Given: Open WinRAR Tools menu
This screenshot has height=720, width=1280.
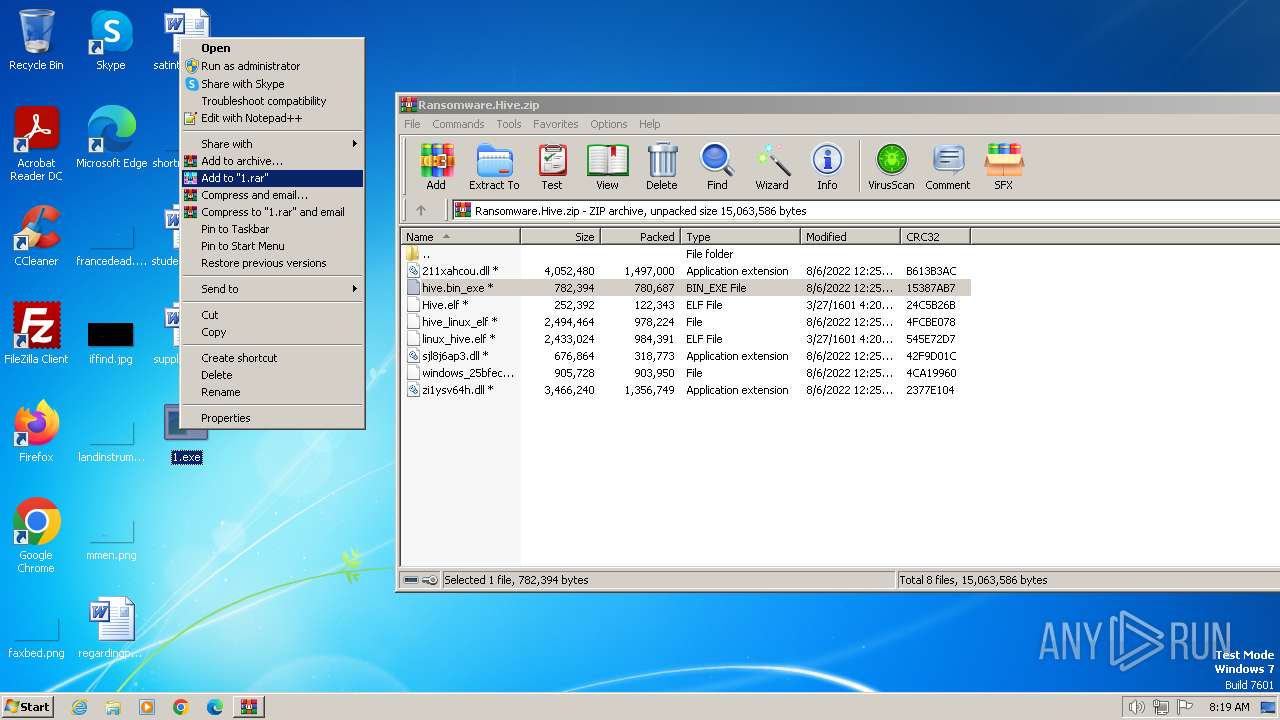Looking at the screenshot, I should coord(509,124).
